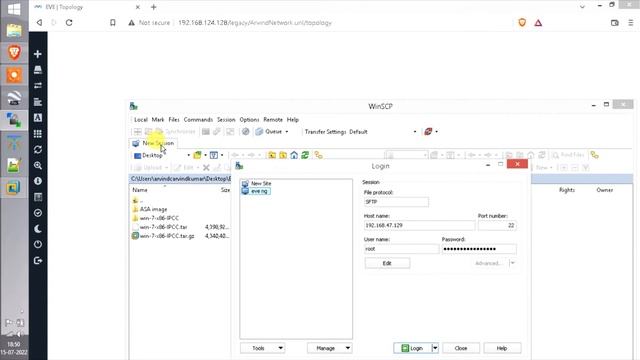Open WinSCP Files menu
Viewport: 640px width, 360px height.
[x=174, y=120]
